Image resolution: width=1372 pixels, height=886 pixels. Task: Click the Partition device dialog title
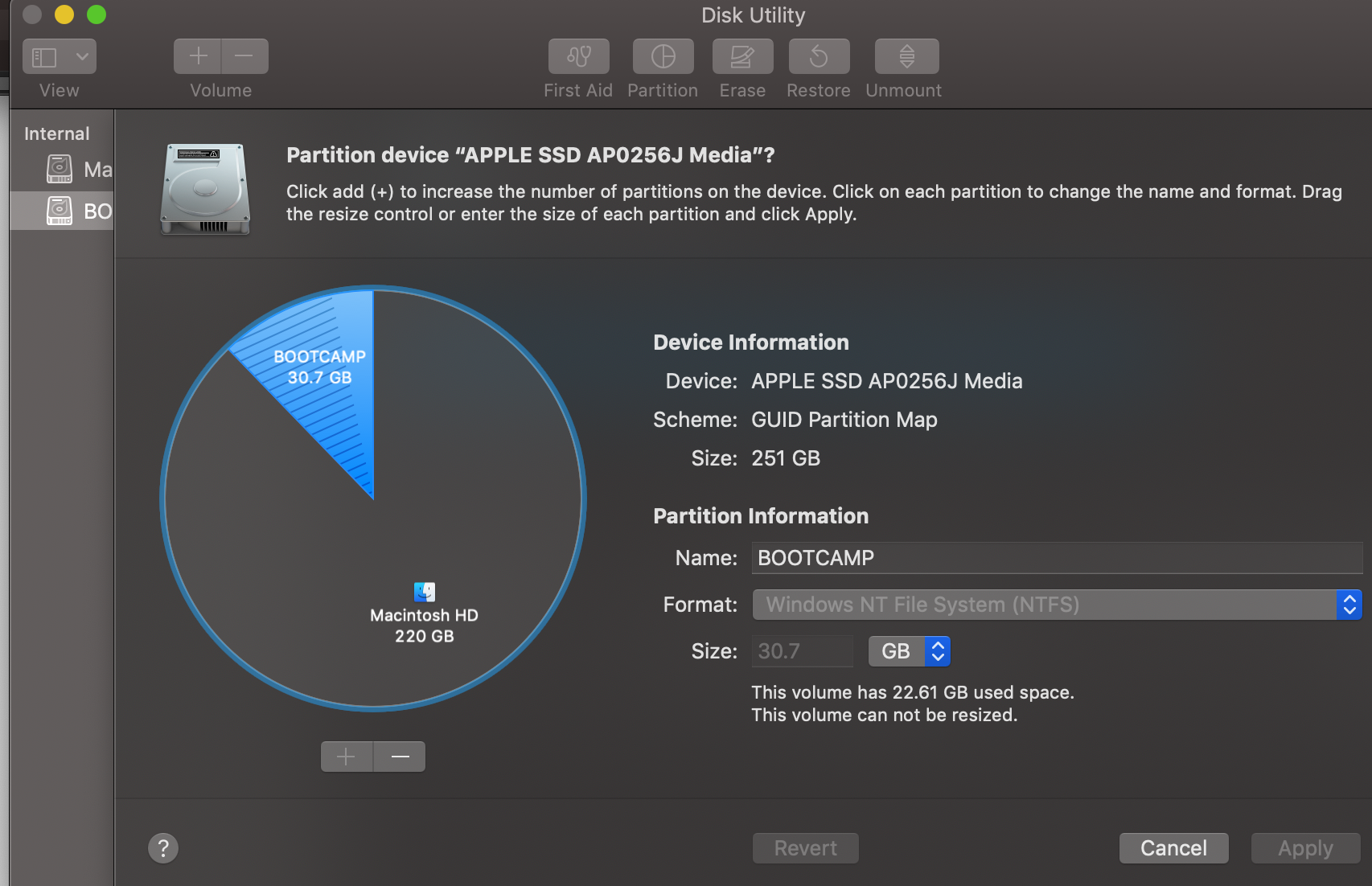pos(531,155)
